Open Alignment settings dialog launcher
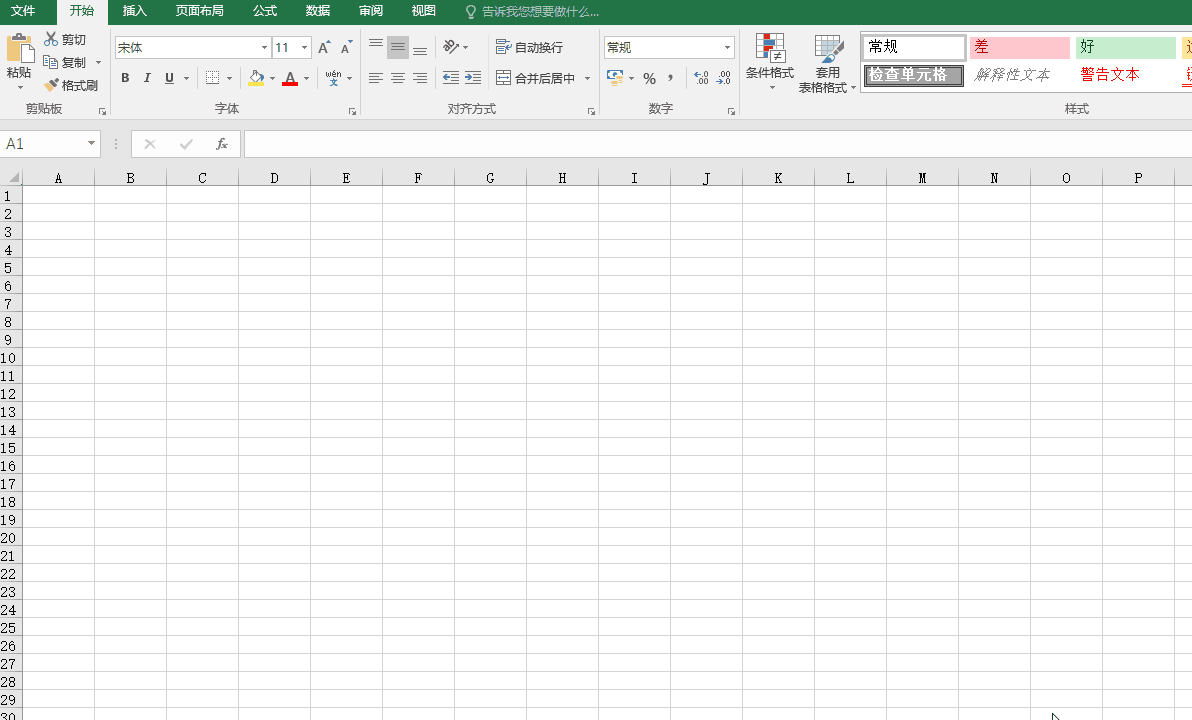 pyautogui.click(x=591, y=111)
